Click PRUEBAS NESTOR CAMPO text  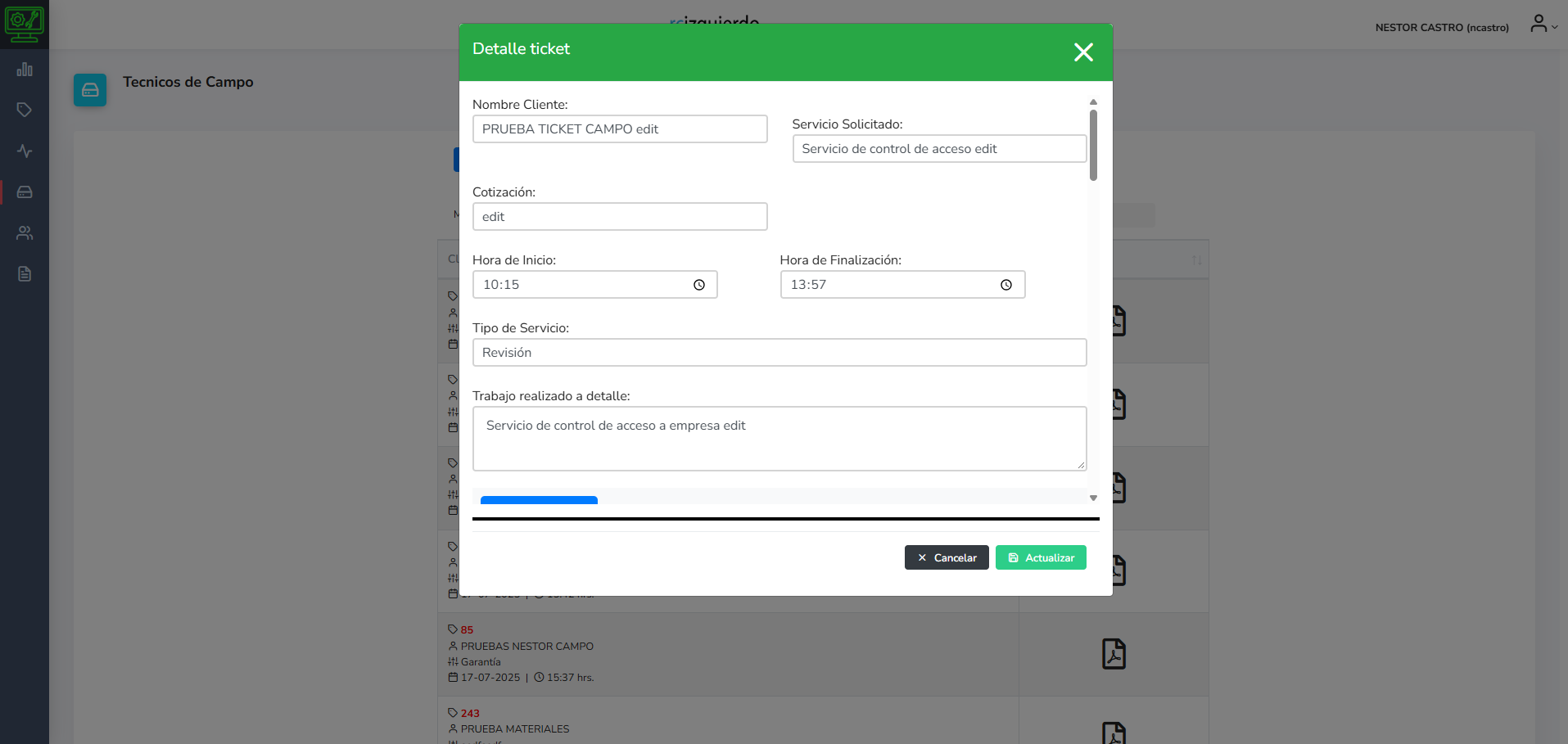coord(527,646)
